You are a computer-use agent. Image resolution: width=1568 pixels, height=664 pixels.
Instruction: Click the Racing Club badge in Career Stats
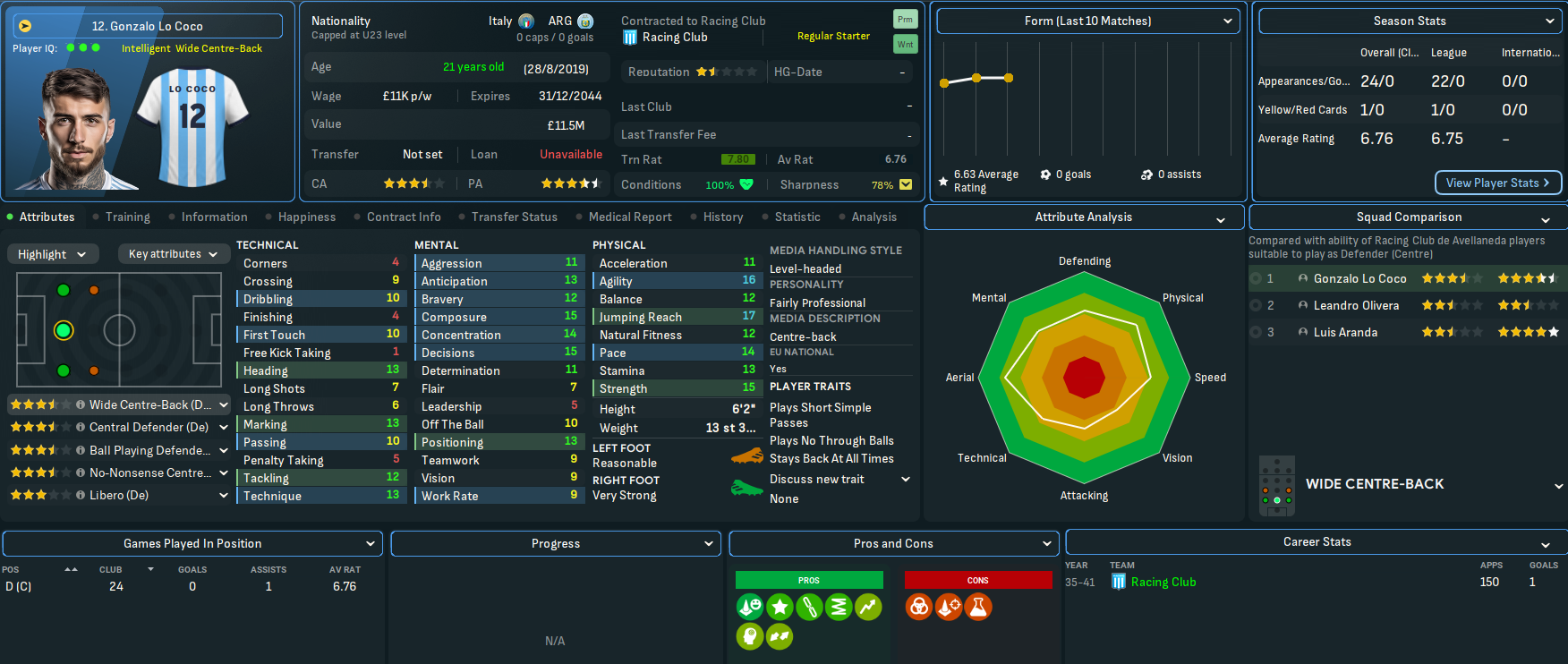[1118, 582]
